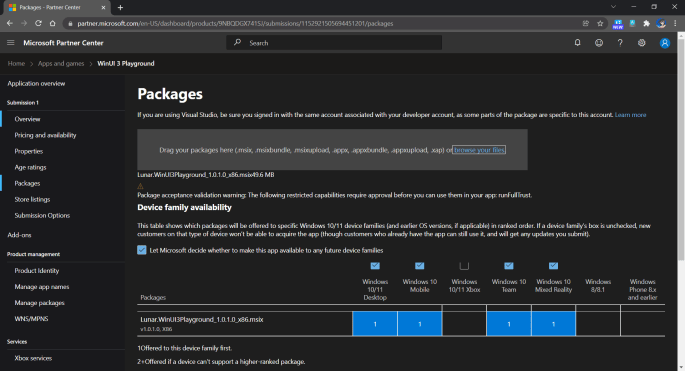Open the hamburger navigation menu
The width and height of the screenshot is (685, 371).
point(11,43)
